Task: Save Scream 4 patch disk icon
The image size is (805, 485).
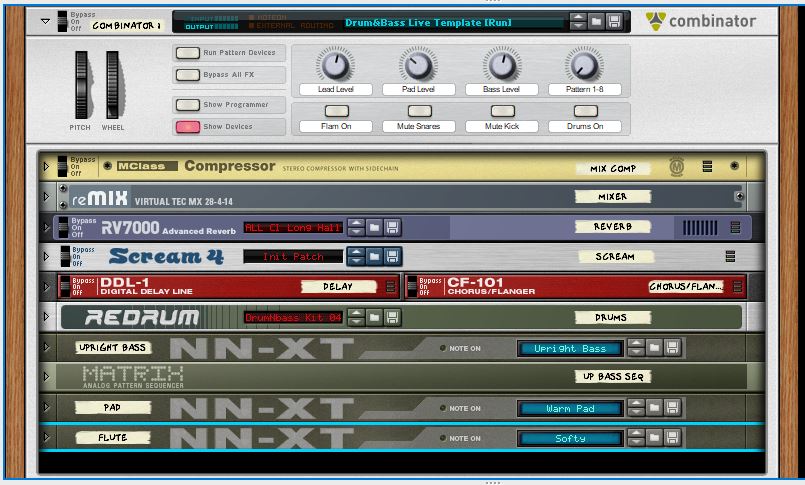Action: [392, 256]
